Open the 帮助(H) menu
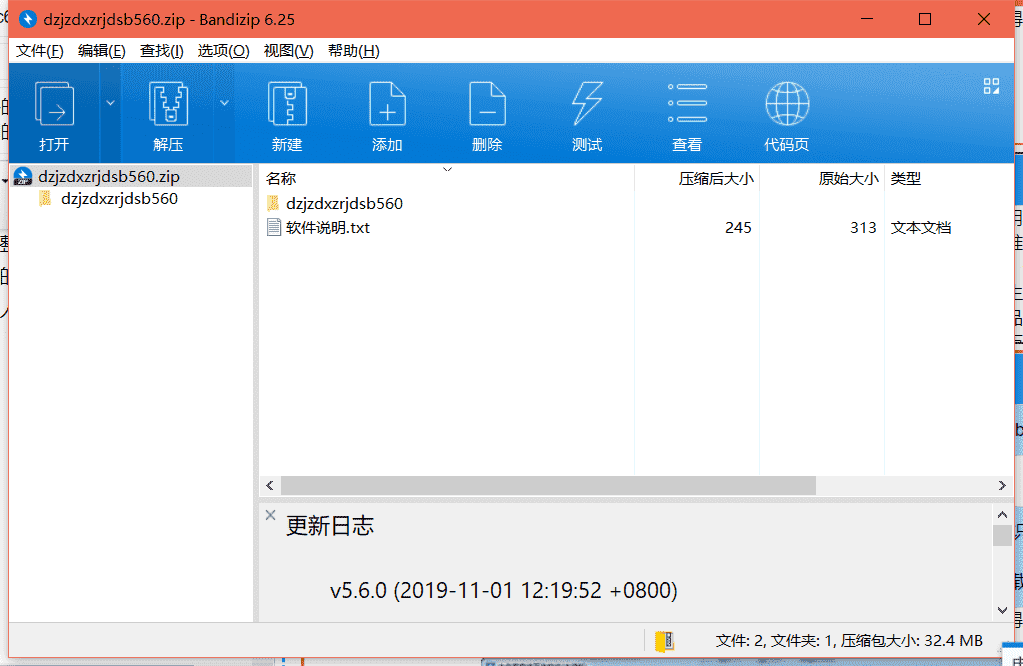Image resolution: width=1023 pixels, height=666 pixels. (x=353, y=51)
